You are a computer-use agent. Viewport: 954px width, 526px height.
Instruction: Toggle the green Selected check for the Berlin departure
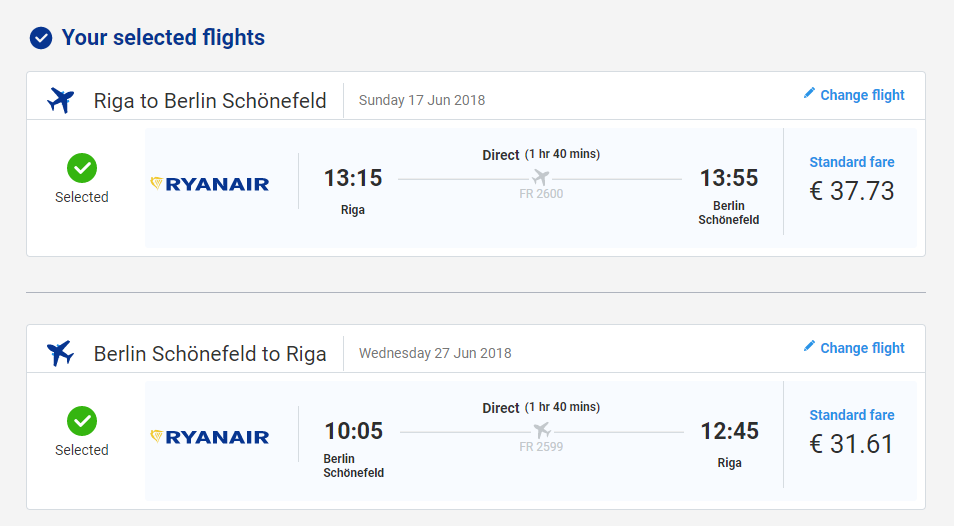(x=82, y=421)
